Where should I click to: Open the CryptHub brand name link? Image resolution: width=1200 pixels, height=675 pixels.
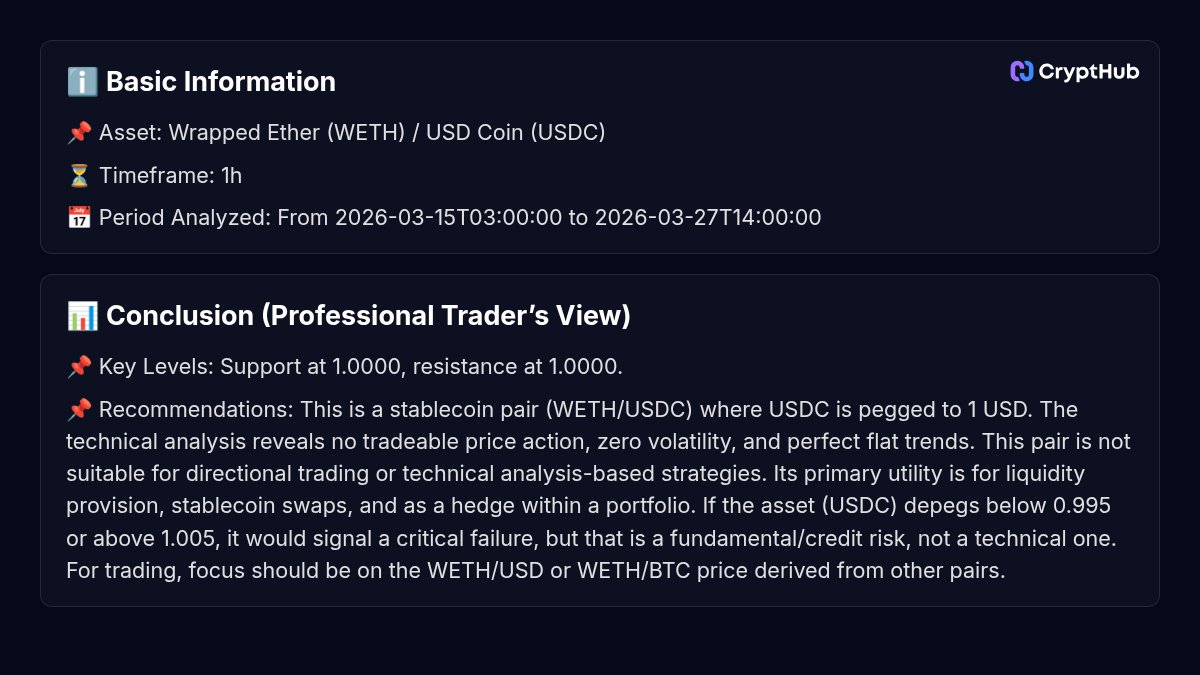coord(1089,71)
